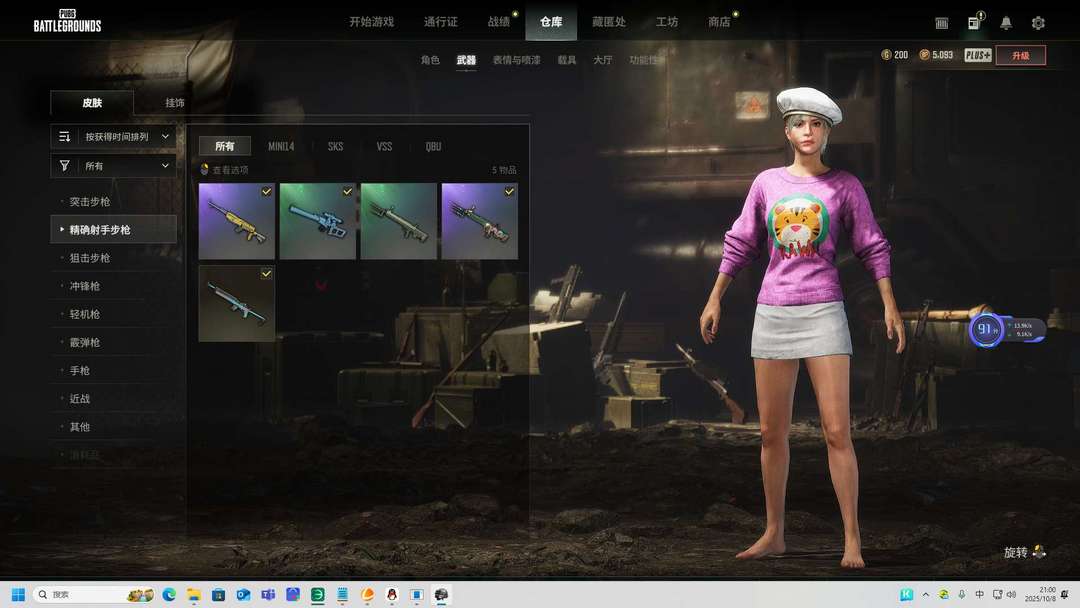This screenshot has width=1080, height=608.
Task: Go to 开始游戏 in the top menu
Action: coord(371,22)
